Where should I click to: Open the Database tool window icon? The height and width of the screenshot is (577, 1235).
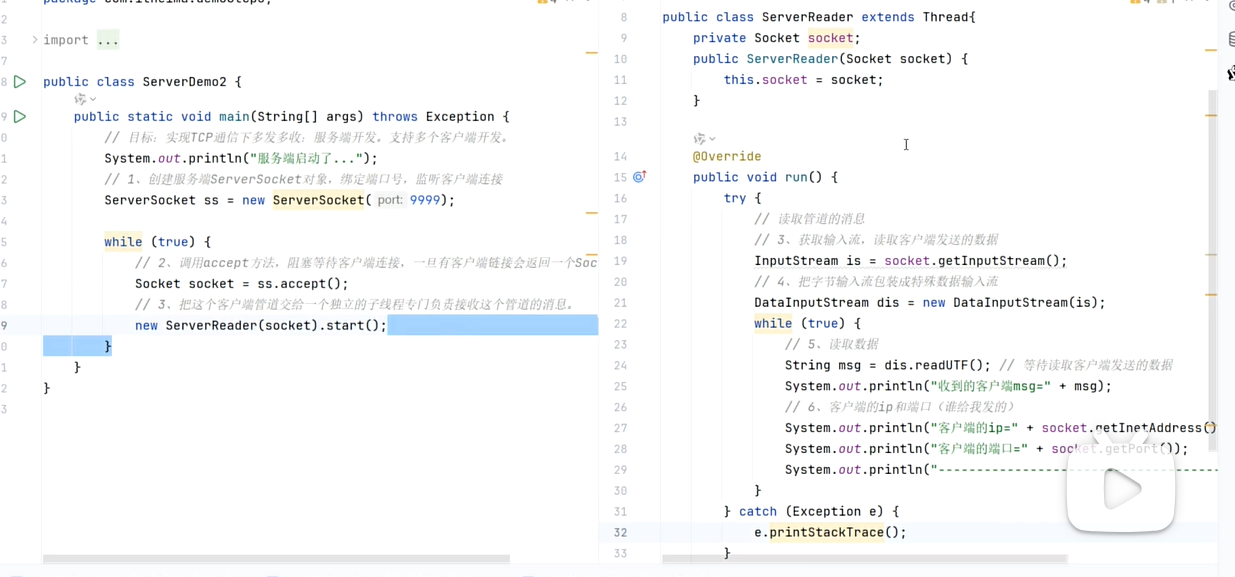click(1230, 40)
